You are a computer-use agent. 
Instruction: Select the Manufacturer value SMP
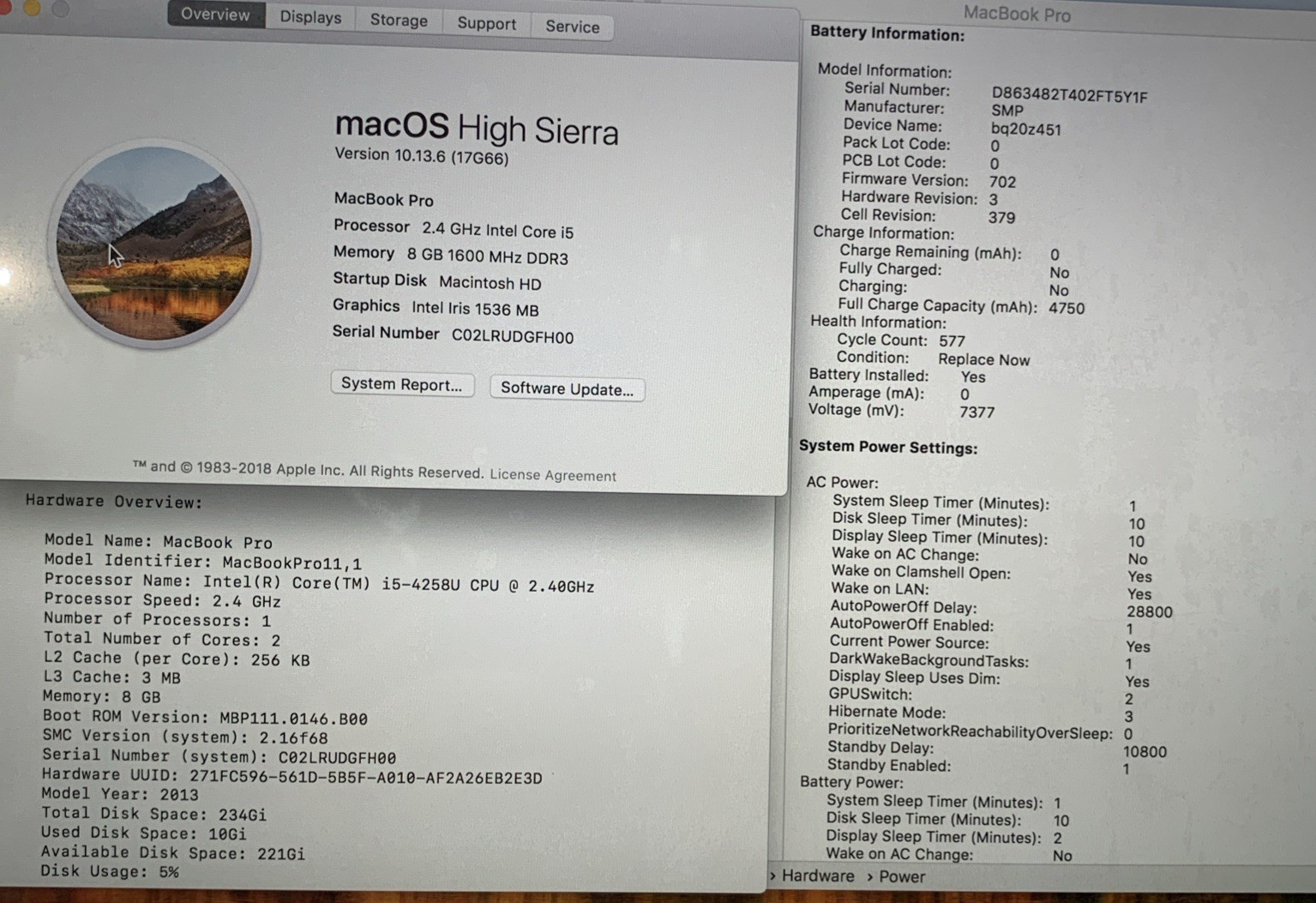tap(1007, 111)
